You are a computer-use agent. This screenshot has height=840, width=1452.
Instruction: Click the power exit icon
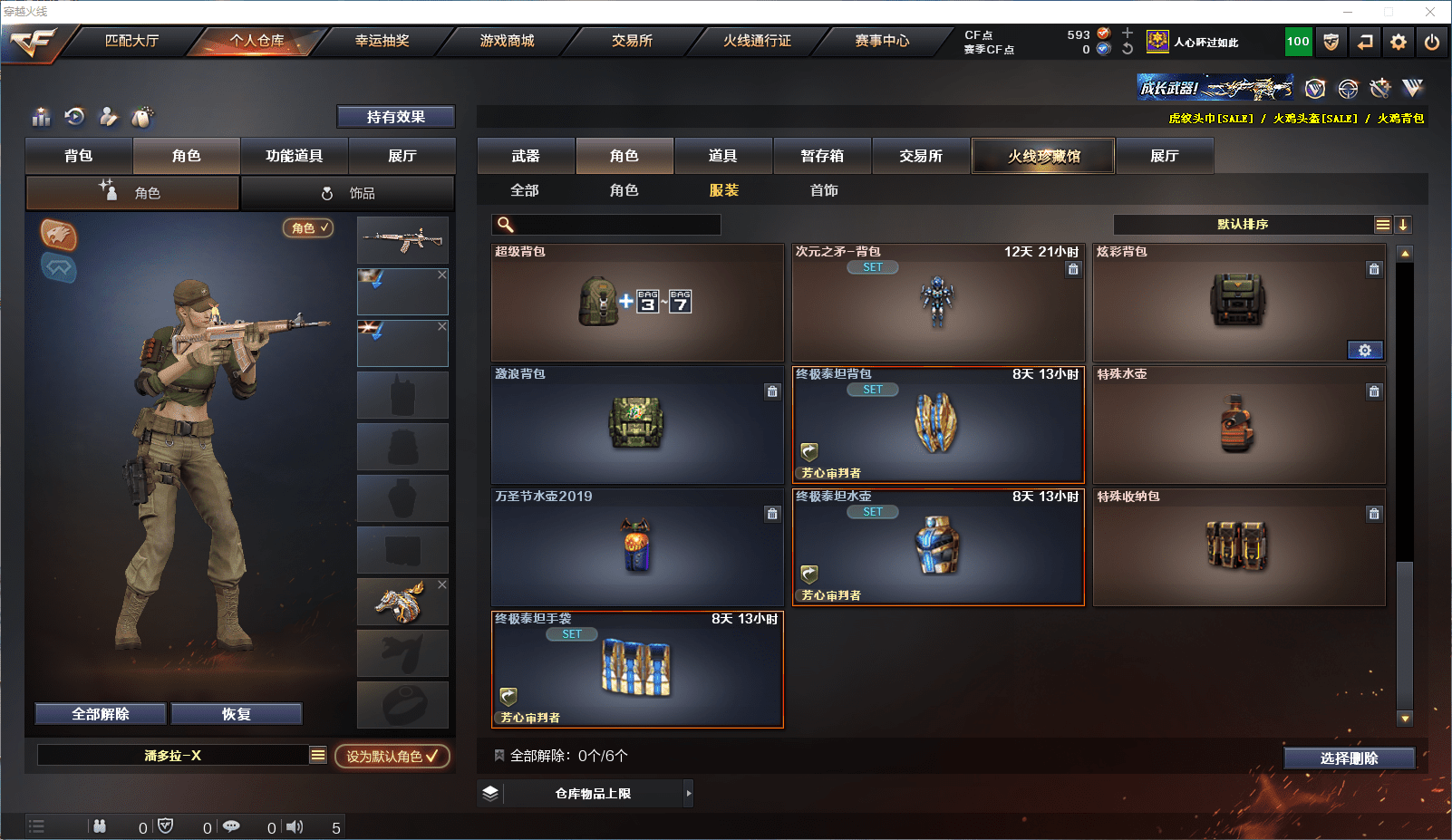[x=1432, y=42]
